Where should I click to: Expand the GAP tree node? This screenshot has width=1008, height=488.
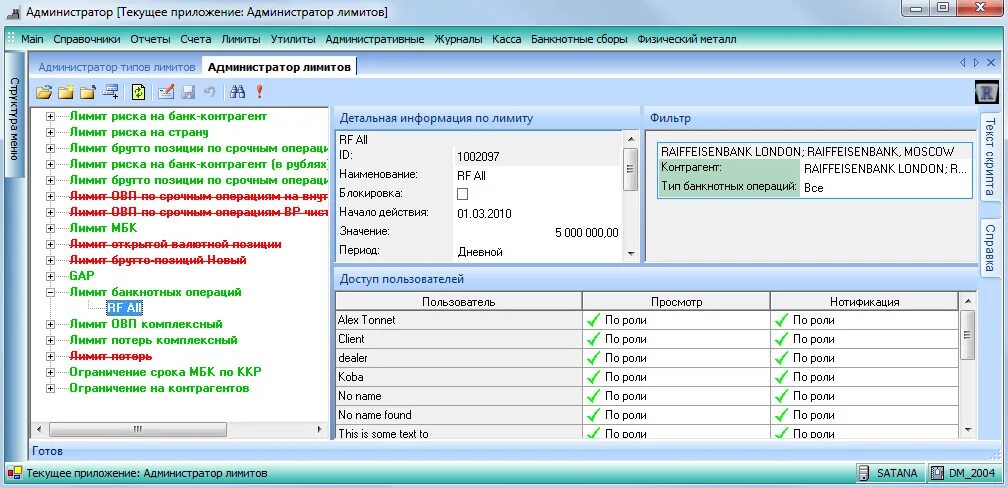(50, 276)
